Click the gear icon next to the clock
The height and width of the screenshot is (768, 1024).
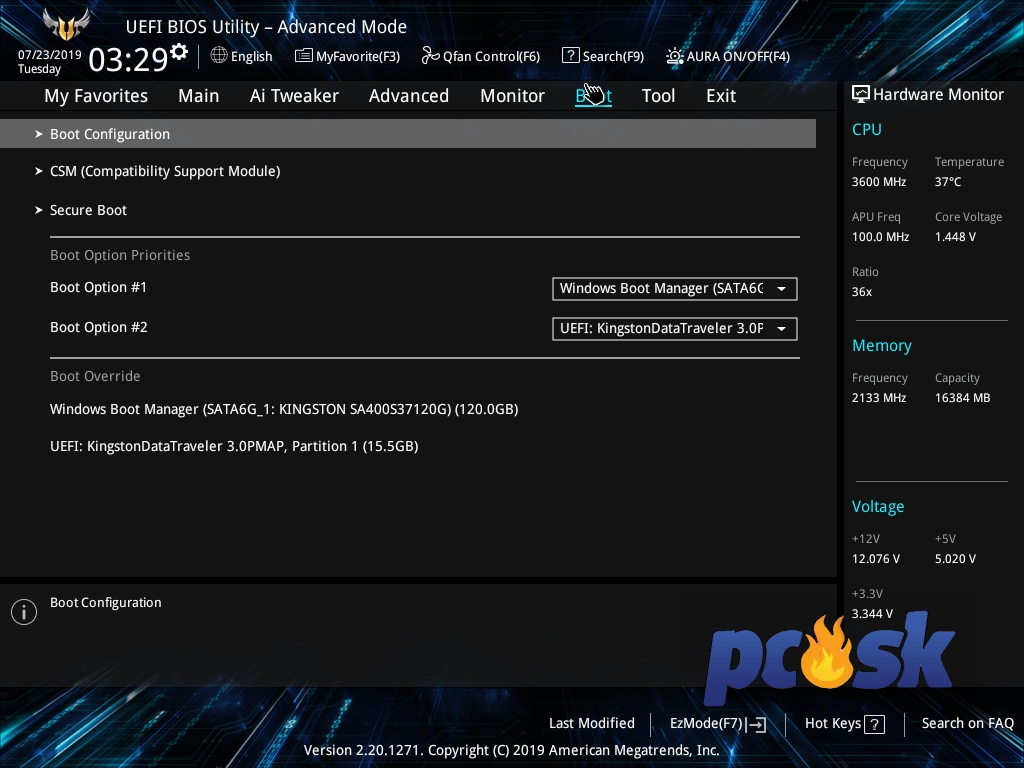pyautogui.click(x=179, y=52)
